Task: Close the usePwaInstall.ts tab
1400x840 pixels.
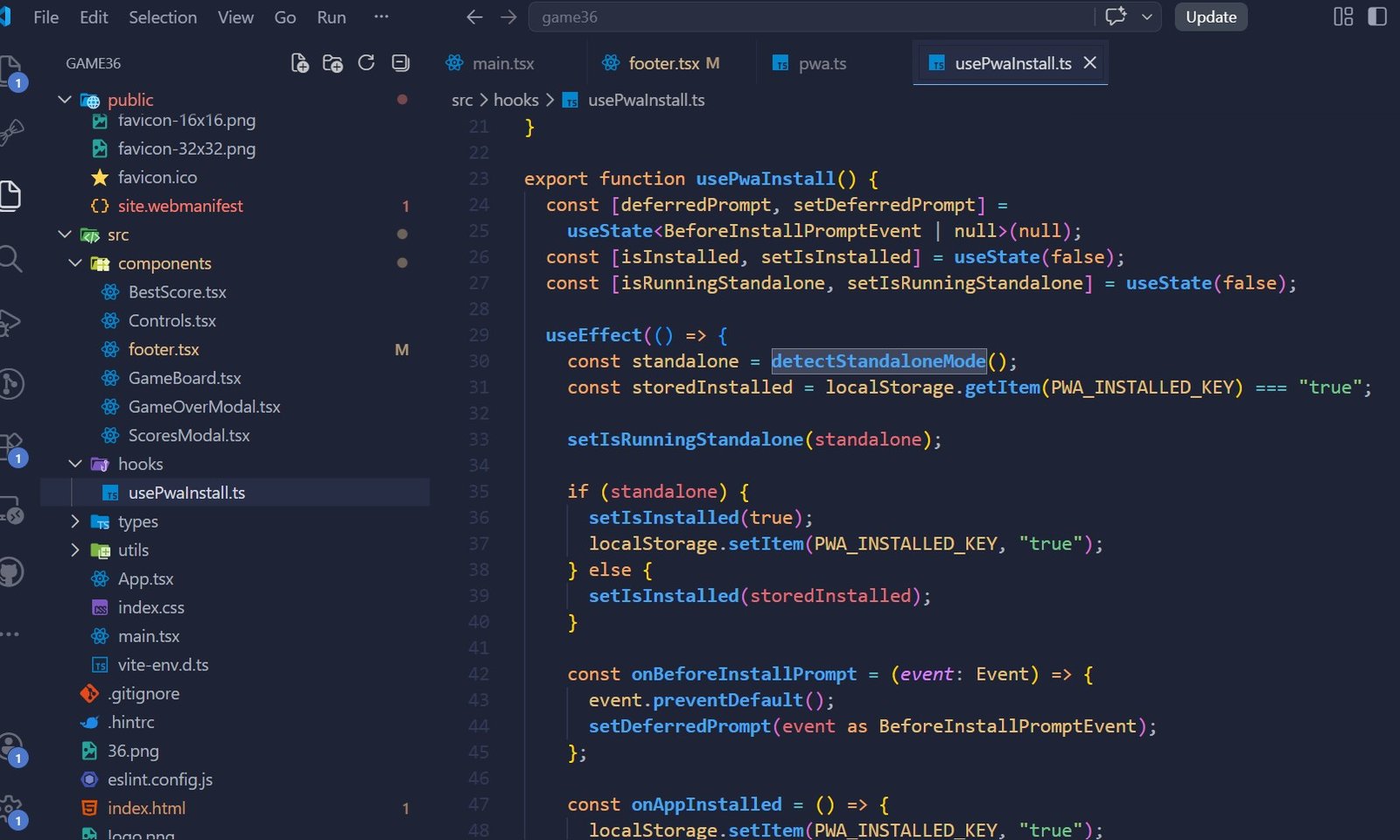Action: click(1089, 63)
